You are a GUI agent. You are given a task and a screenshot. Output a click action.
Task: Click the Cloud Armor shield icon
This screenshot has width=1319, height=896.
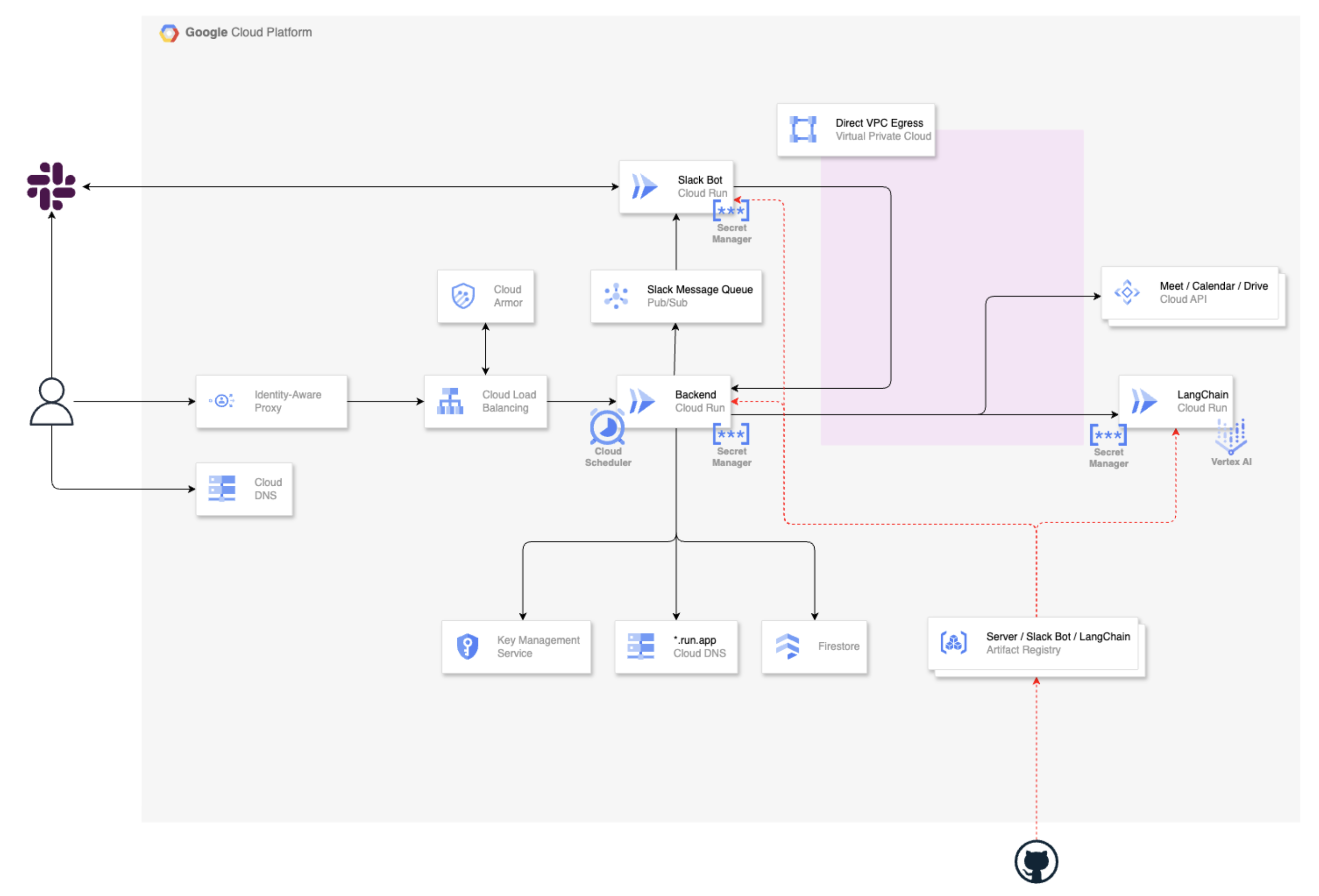click(x=463, y=295)
